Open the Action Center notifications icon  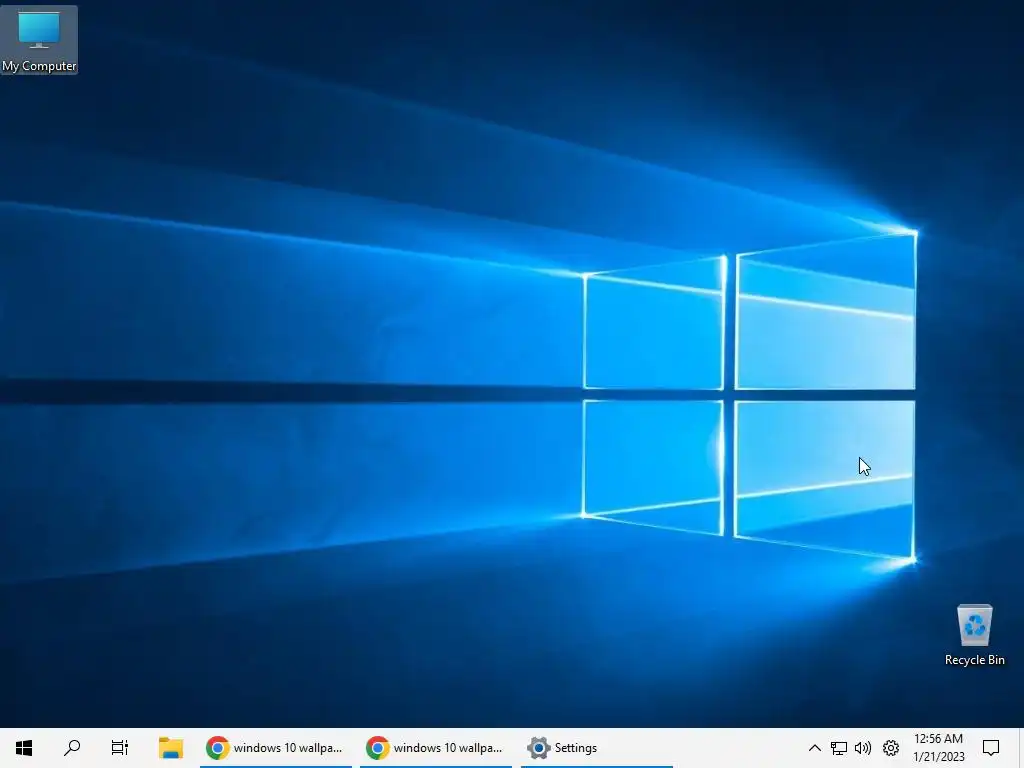pyautogui.click(x=991, y=748)
